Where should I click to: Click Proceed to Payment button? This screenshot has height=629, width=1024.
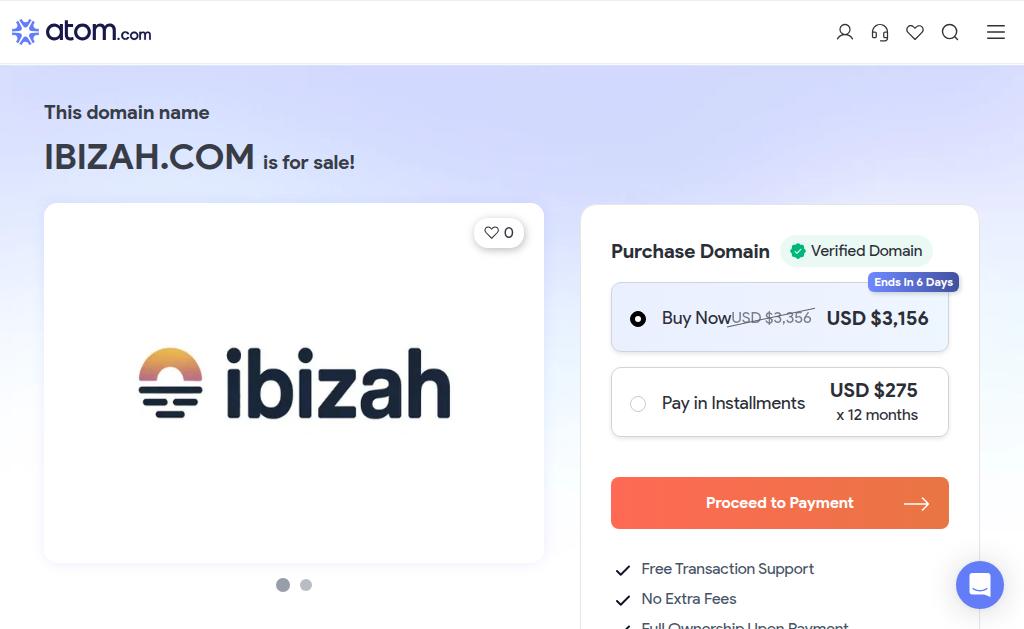pos(779,503)
